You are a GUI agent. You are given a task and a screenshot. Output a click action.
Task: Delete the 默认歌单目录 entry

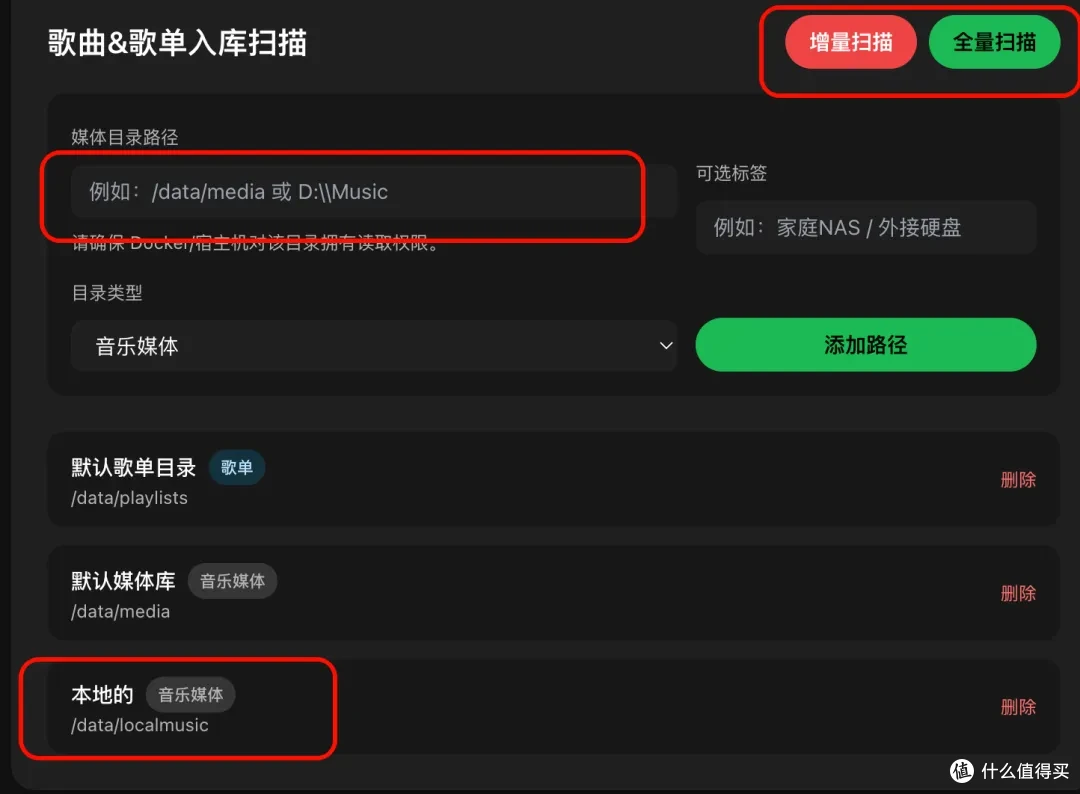1018,479
